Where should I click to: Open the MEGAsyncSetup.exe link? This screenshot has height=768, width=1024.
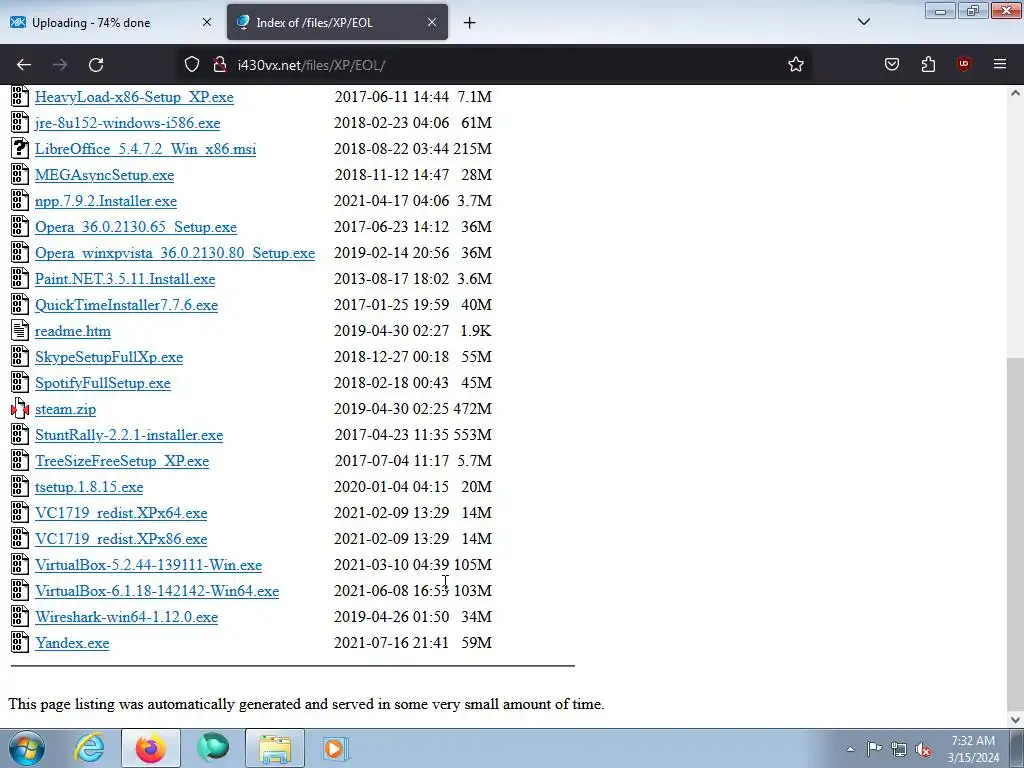tap(104, 175)
